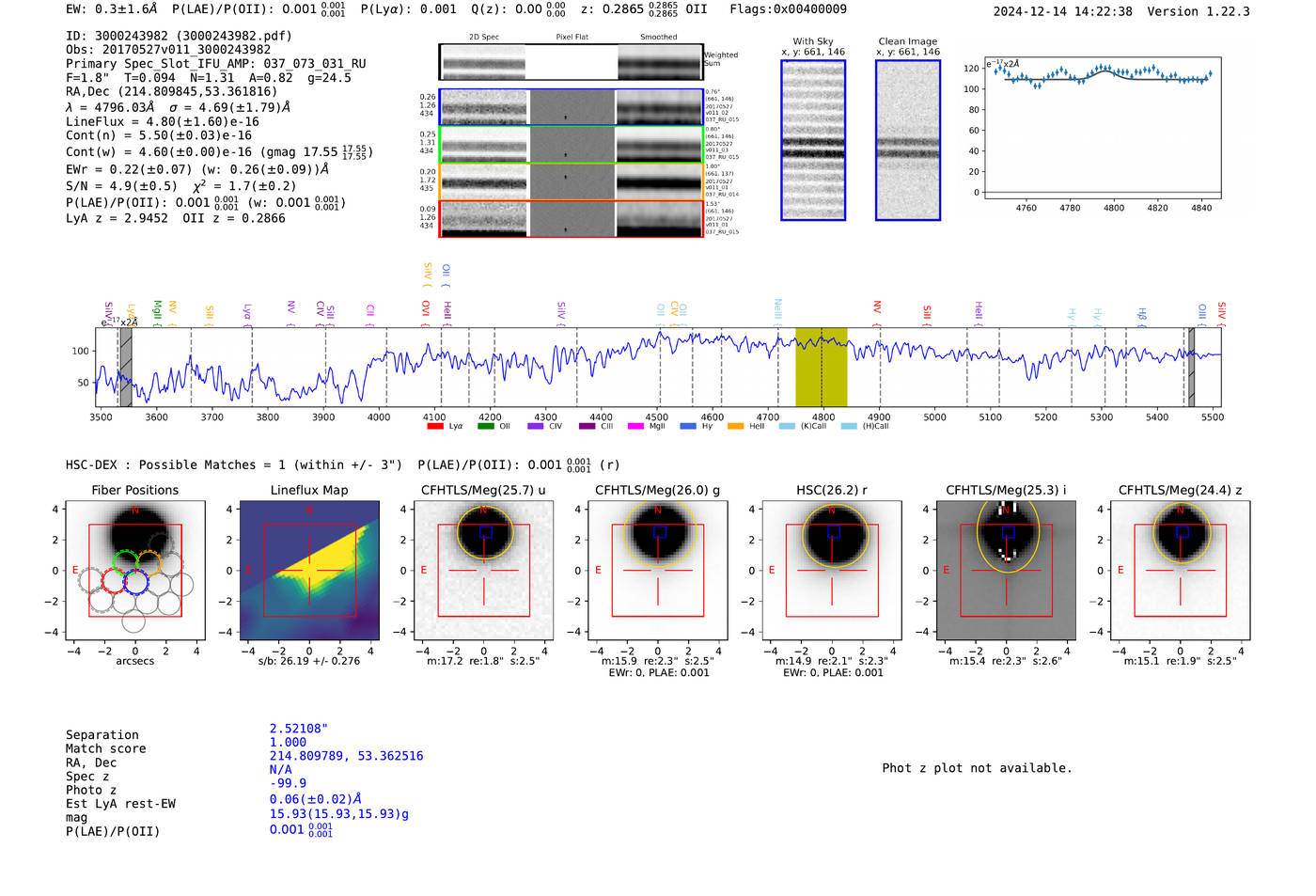The height and width of the screenshot is (896, 1316).
Task: Open the Lineflux Map image
Action: (309, 571)
